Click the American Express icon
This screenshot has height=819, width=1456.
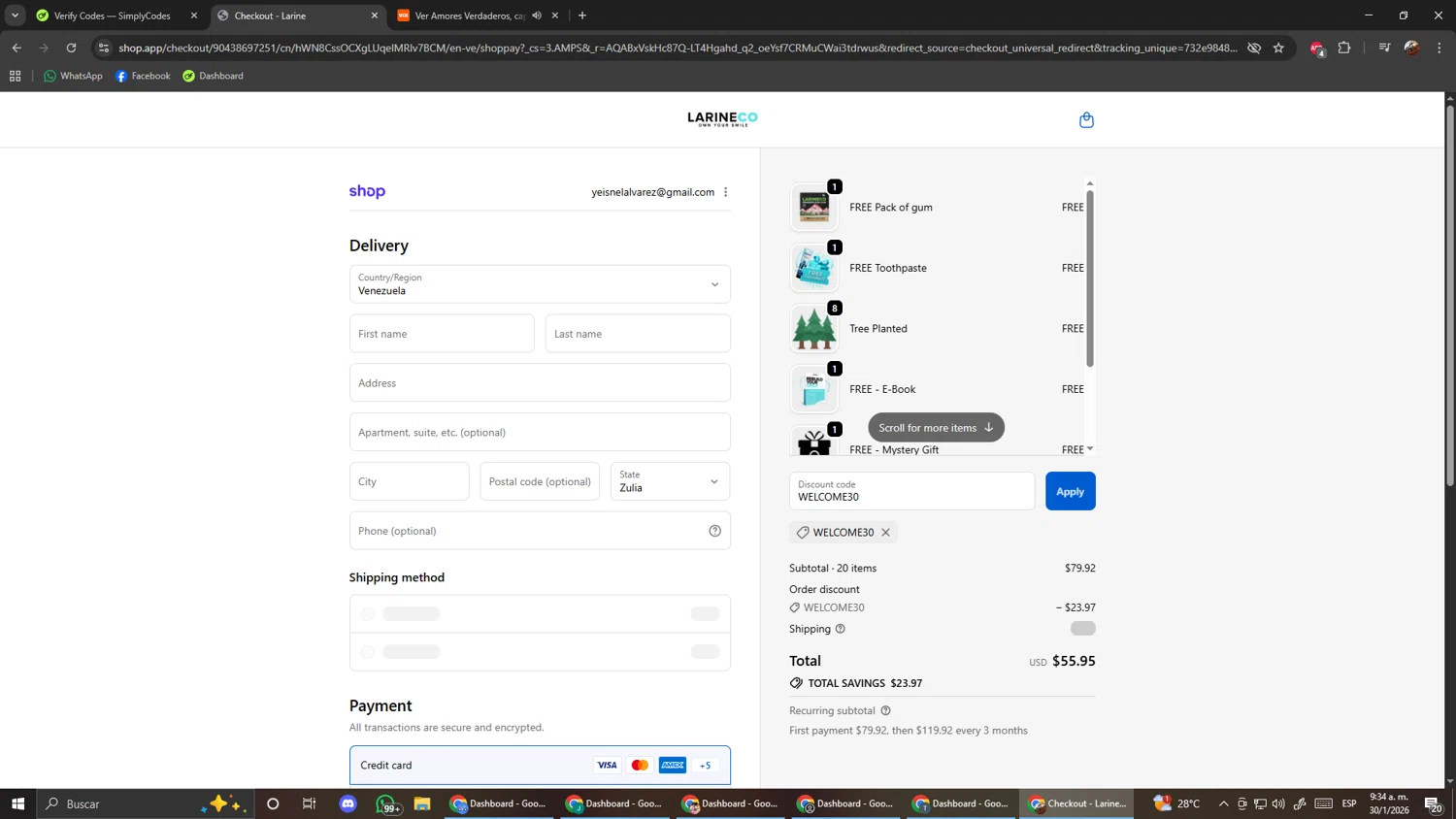click(673, 766)
